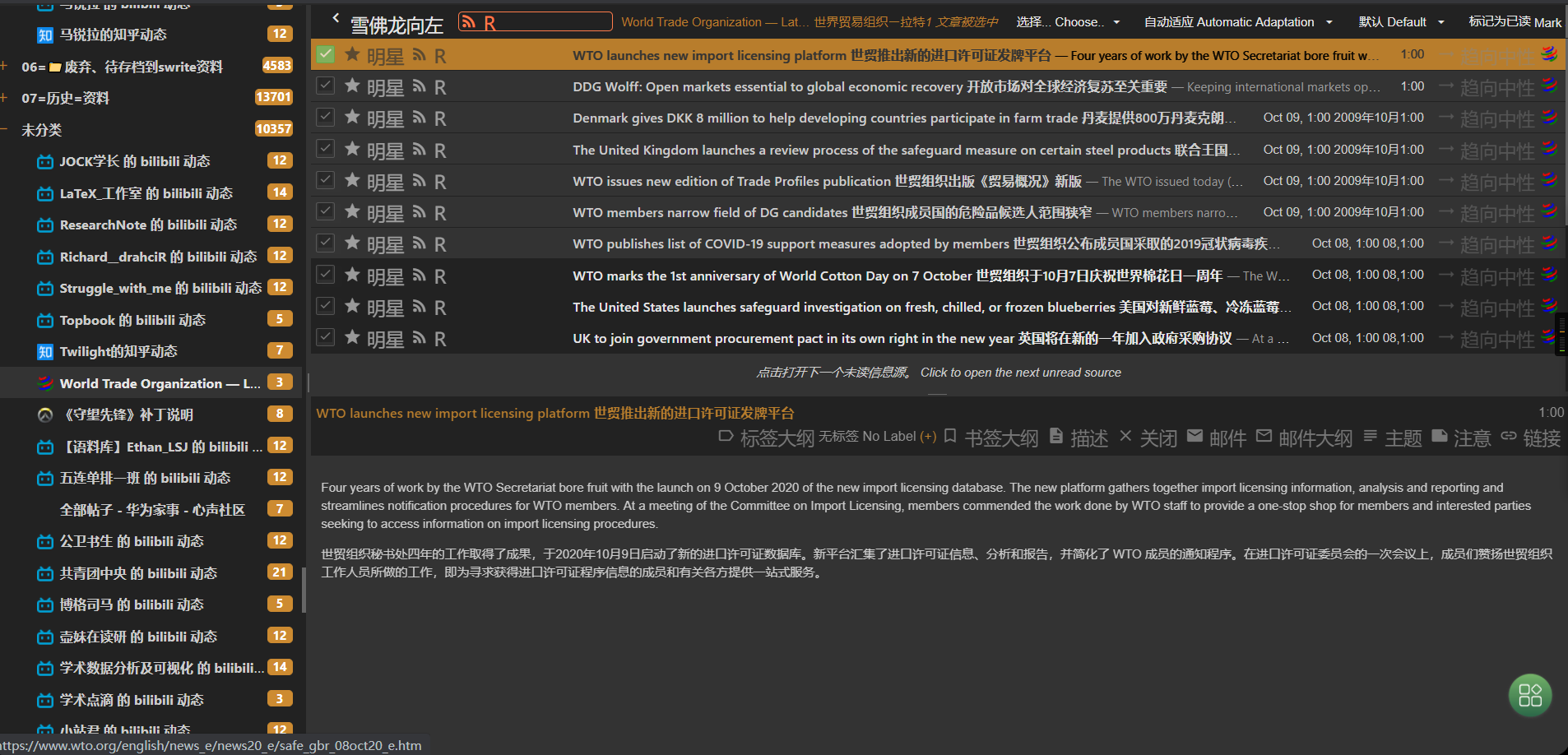
Task: Click the 描述 description icon
Action: 1057,437
